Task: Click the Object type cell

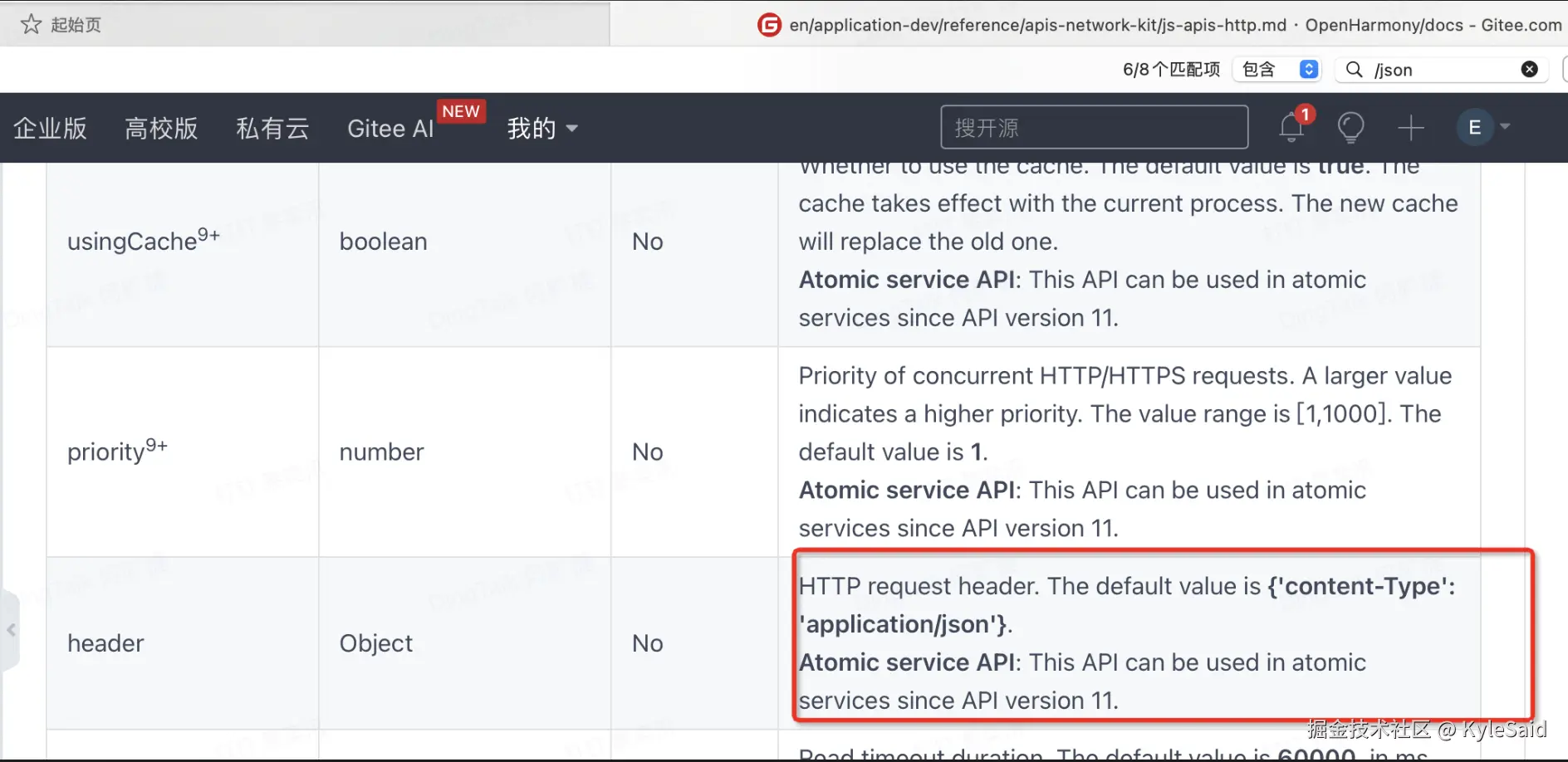Action: [465, 643]
